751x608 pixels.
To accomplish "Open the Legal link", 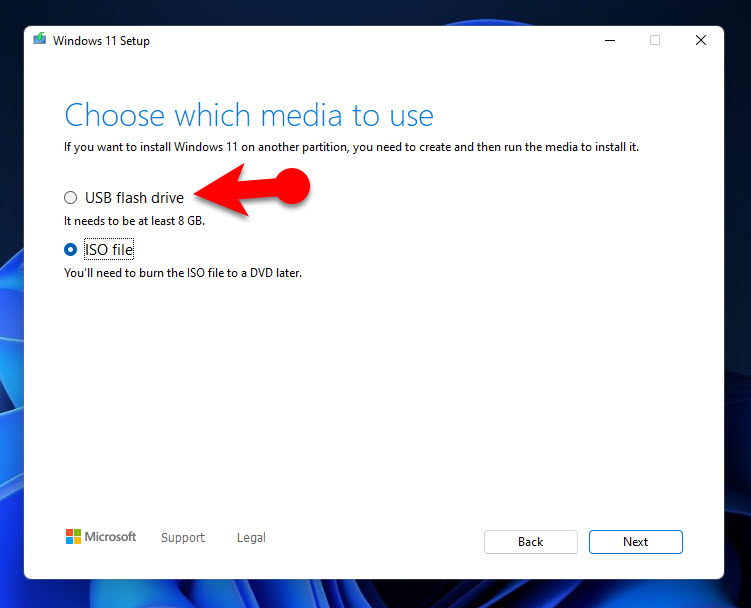I will (x=251, y=538).
